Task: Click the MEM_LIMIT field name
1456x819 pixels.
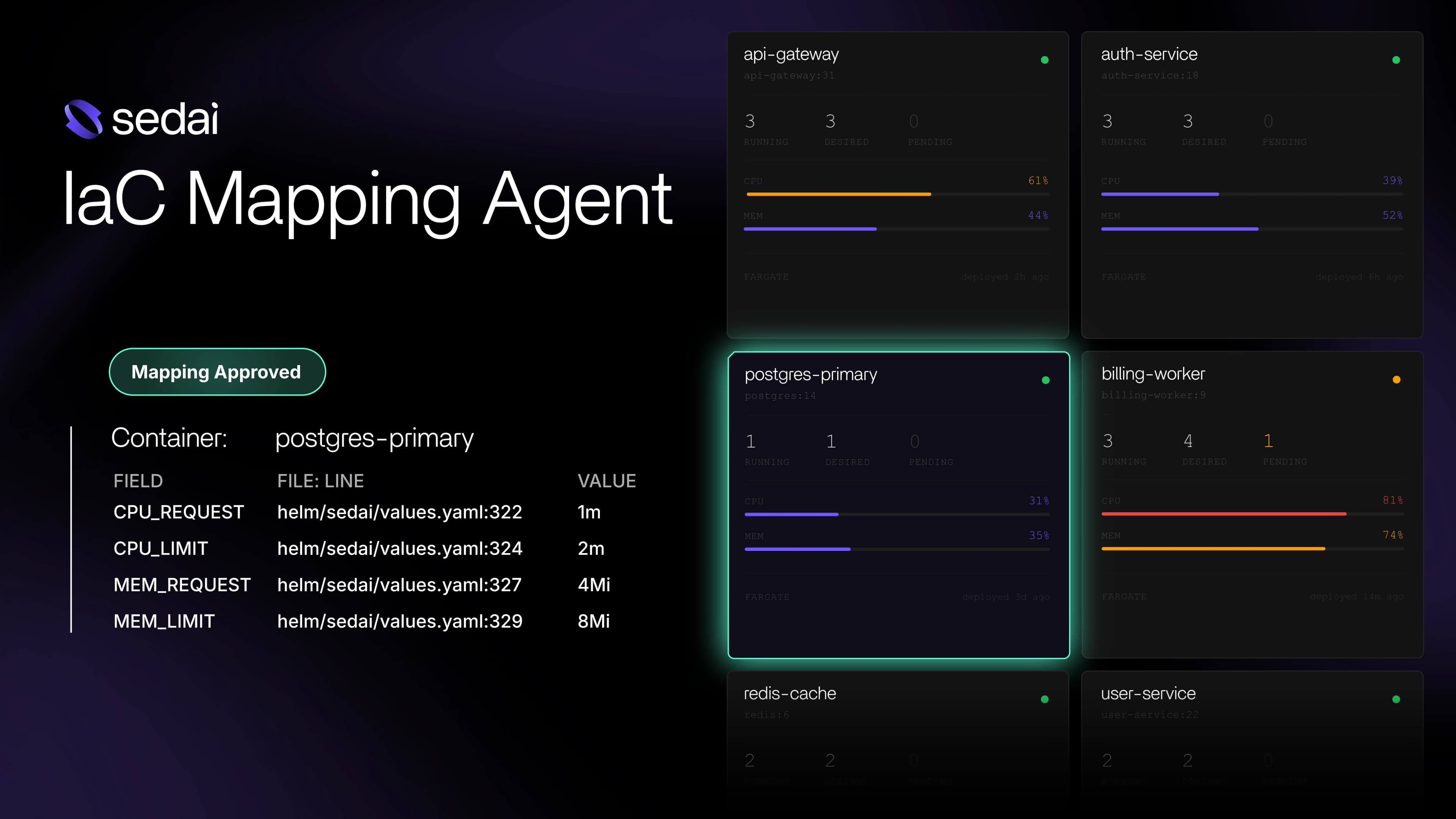Action: 164,621
